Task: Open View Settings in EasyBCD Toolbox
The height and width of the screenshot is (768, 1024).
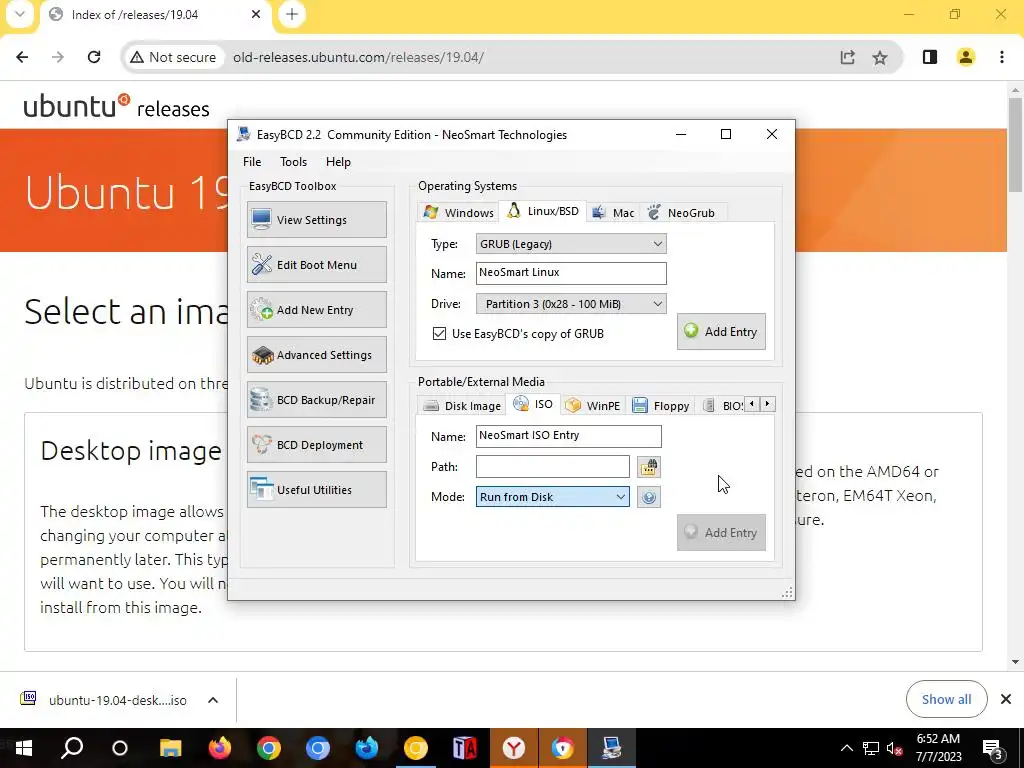Action: (x=317, y=219)
